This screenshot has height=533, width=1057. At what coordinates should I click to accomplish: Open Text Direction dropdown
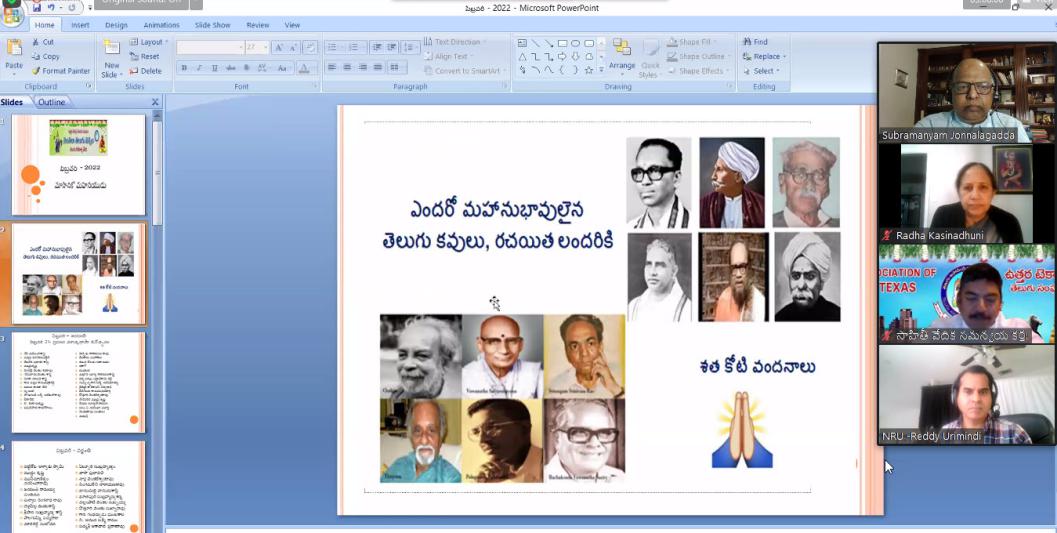pyautogui.click(x=454, y=42)
